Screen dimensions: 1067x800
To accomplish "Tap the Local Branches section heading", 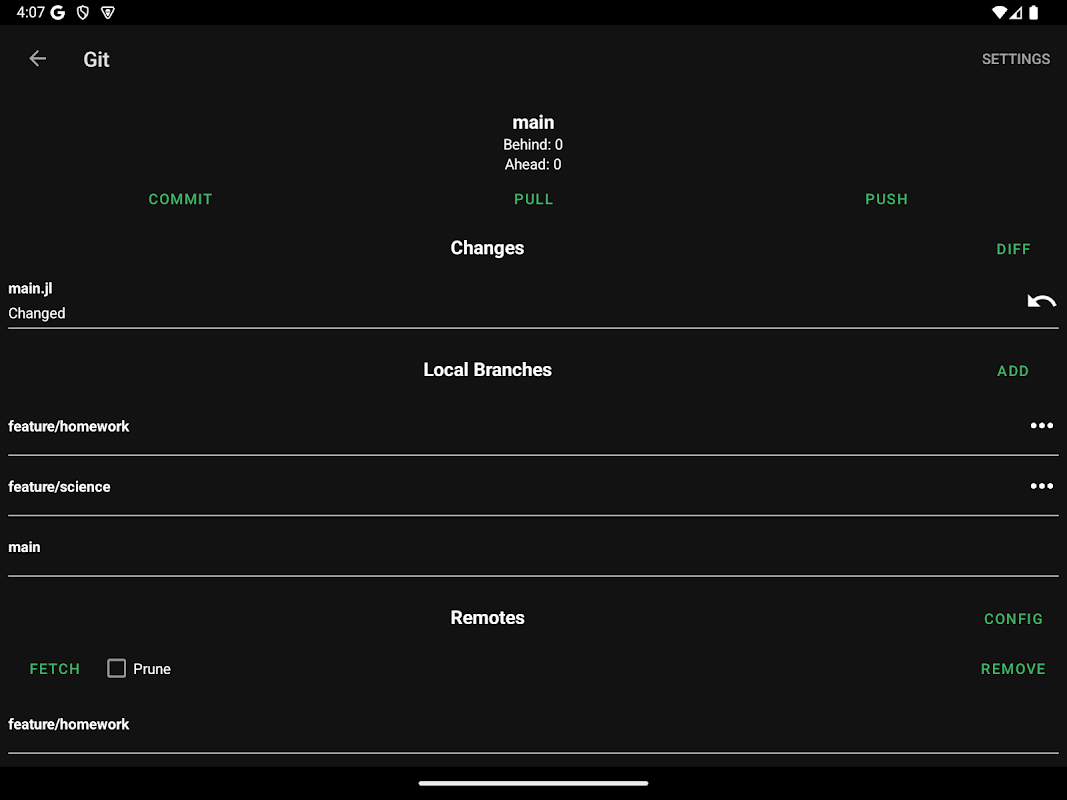I will tap(487, 369).
